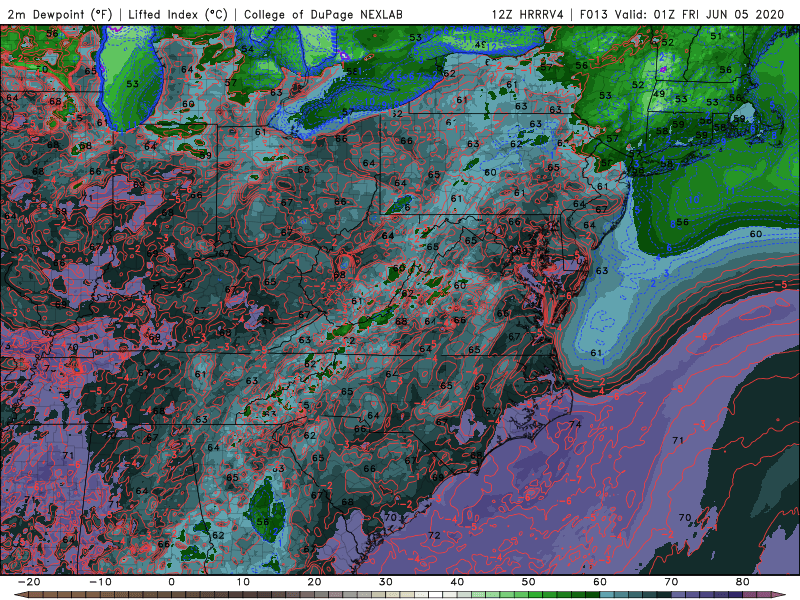This screenshot has height=600, width=800.
Task: Click the "54" dewpoint value near Lake Huron
Action: pyautogui.click(x=247, y=49)
